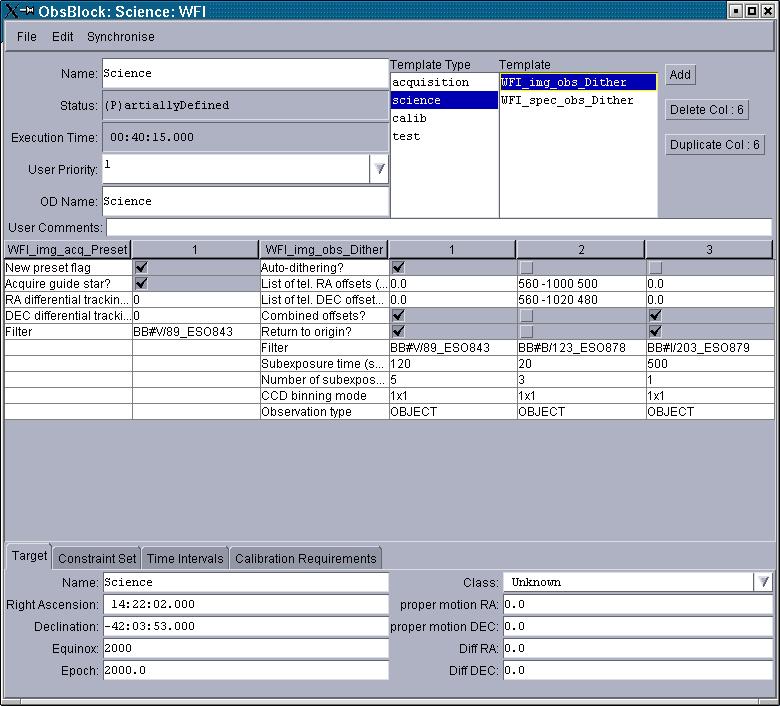Open the Class combo box showing Unknown

[x=638, y=582]
